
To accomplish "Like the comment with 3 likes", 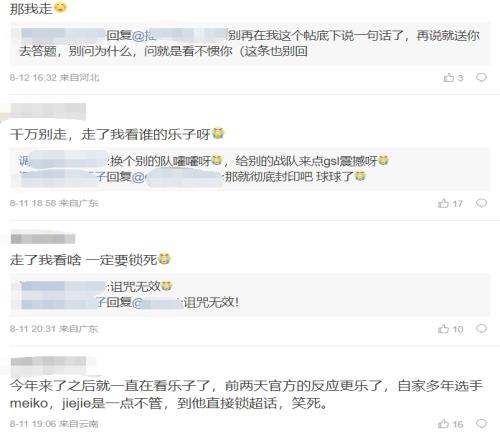I will tap(453, 78).
